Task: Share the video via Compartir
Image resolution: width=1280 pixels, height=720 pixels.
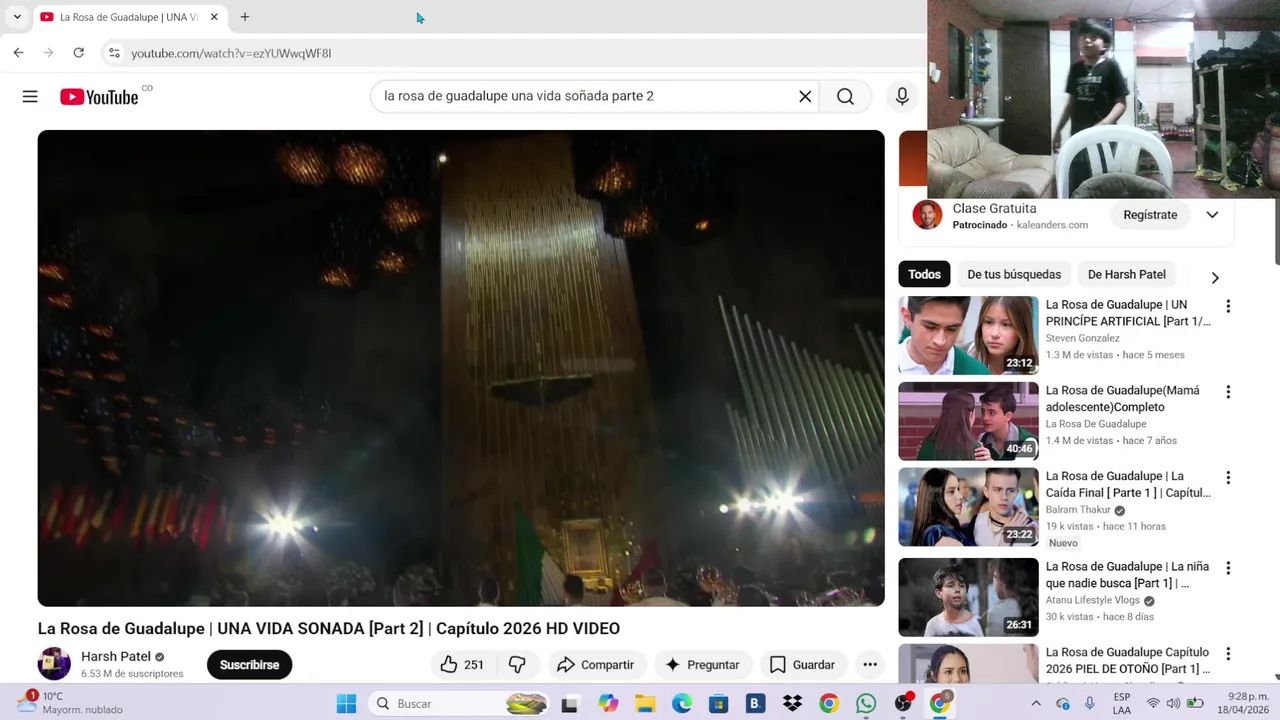Action: coord(595,665)
